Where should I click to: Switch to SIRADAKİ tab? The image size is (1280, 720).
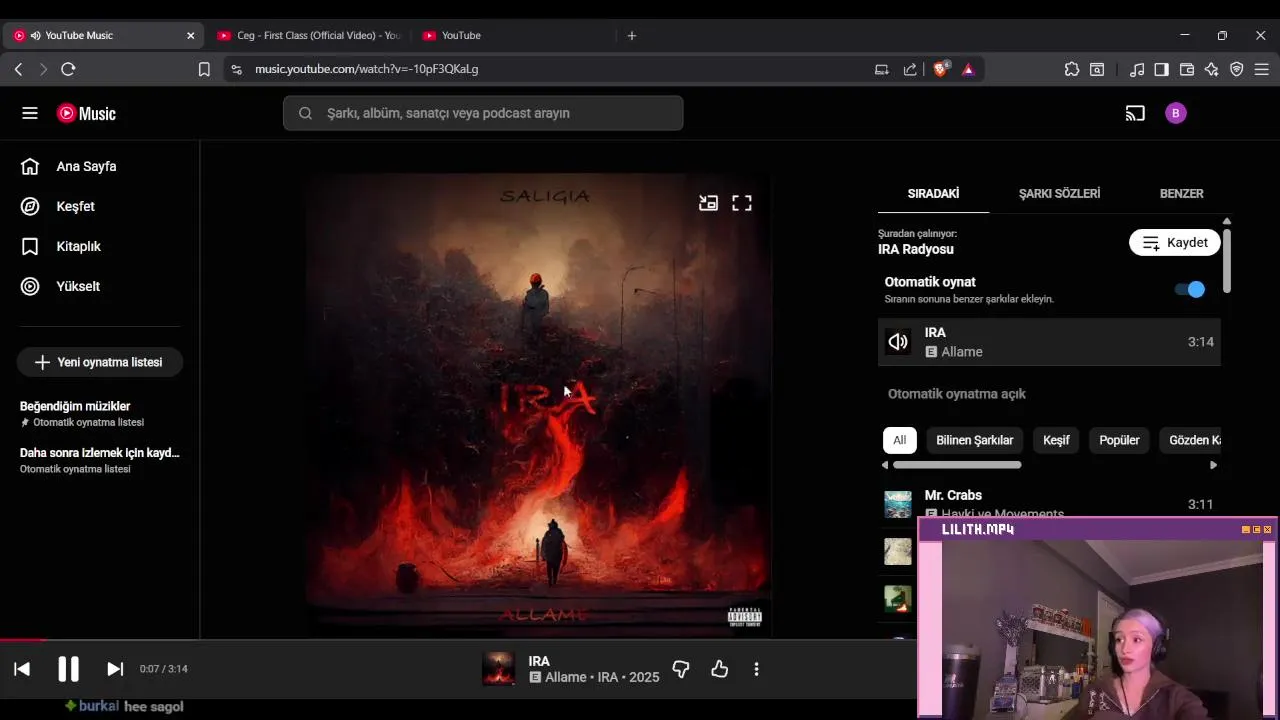click(933, 193)
